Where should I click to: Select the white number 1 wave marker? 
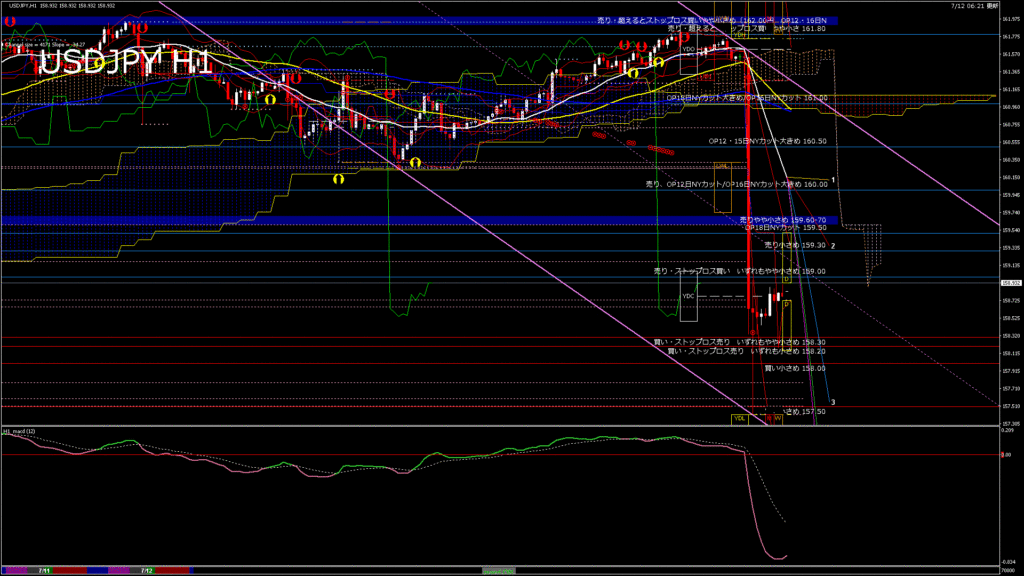(833, 179)
